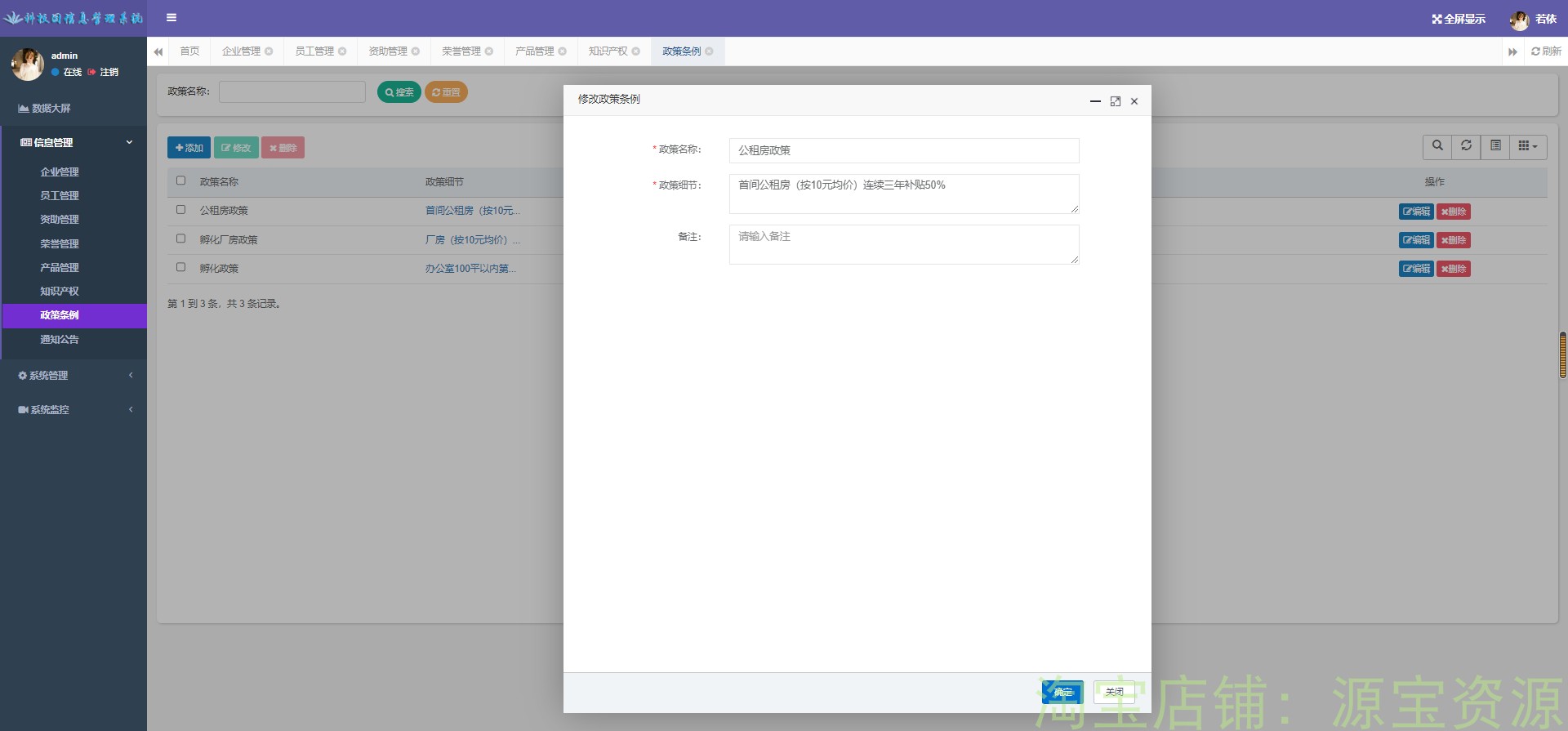This screenshot has width=1568, height=731.
Task: Close the 荣誉管理 tab via its x icon
Action: 489,51
